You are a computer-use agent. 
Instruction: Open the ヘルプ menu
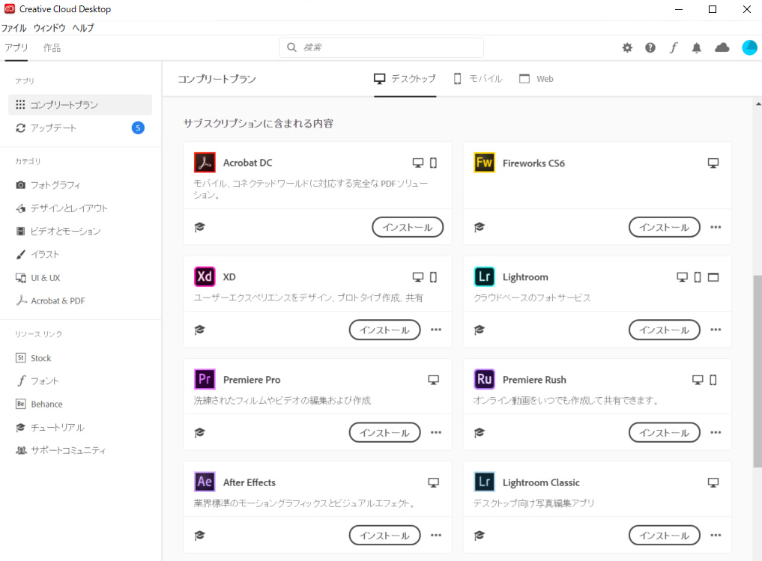(x=83, y=28)
